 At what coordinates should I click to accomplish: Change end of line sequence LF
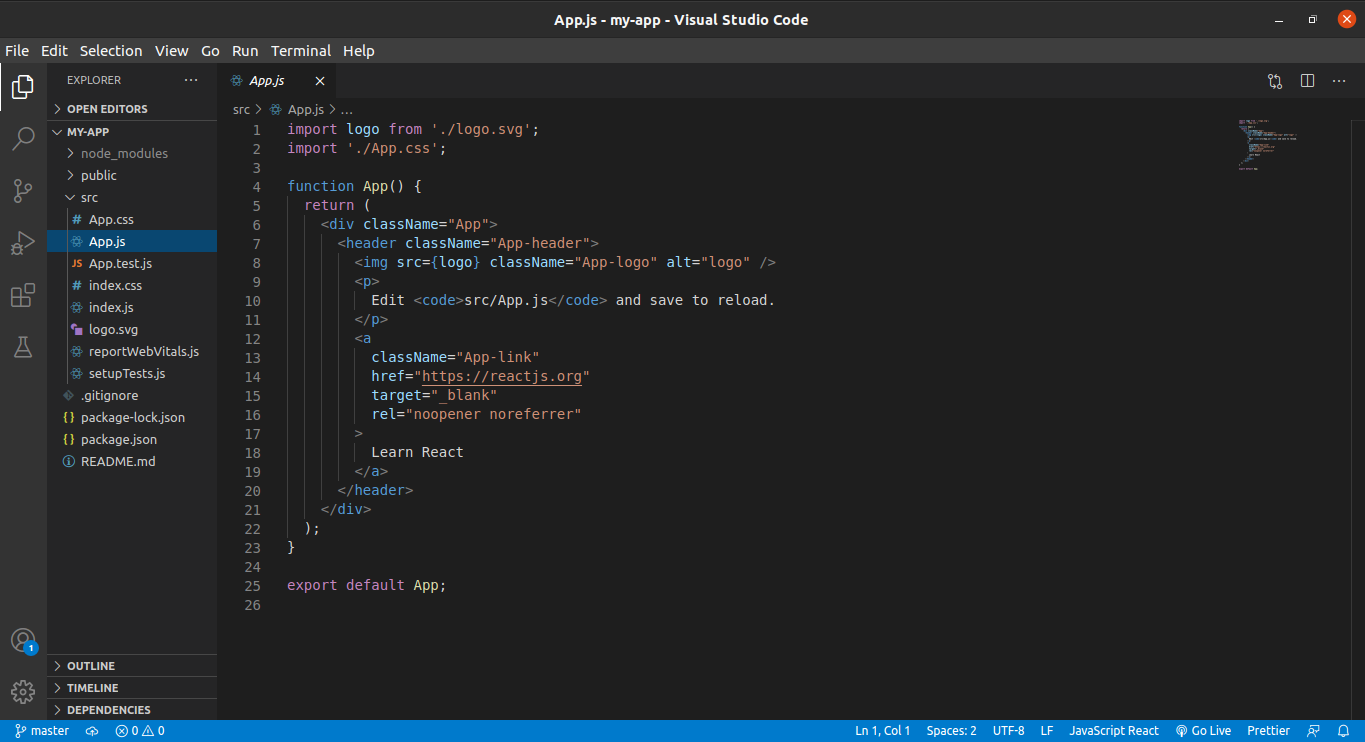pos(1046,731)
